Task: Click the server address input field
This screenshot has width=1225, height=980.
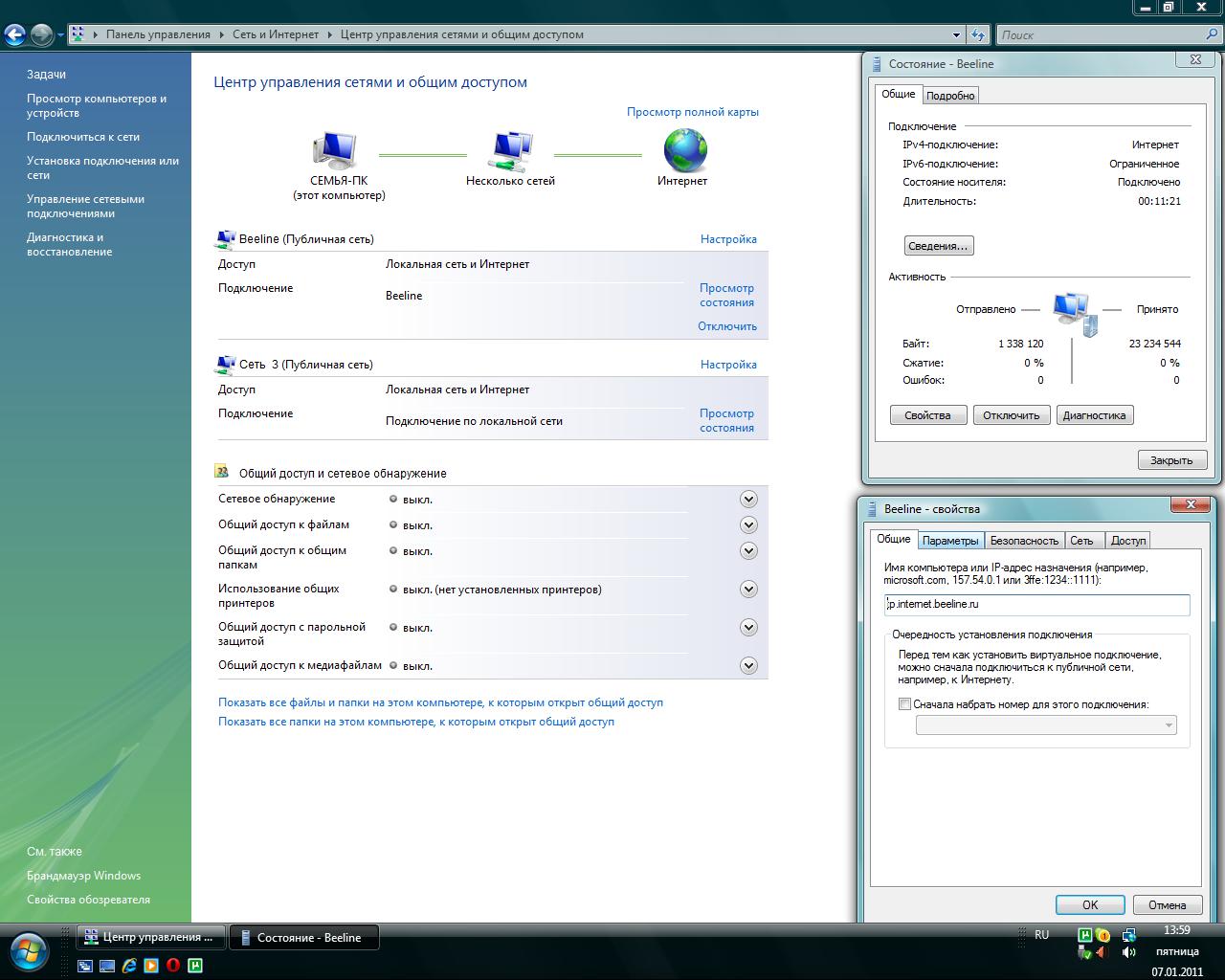Action: point(1036,605)
